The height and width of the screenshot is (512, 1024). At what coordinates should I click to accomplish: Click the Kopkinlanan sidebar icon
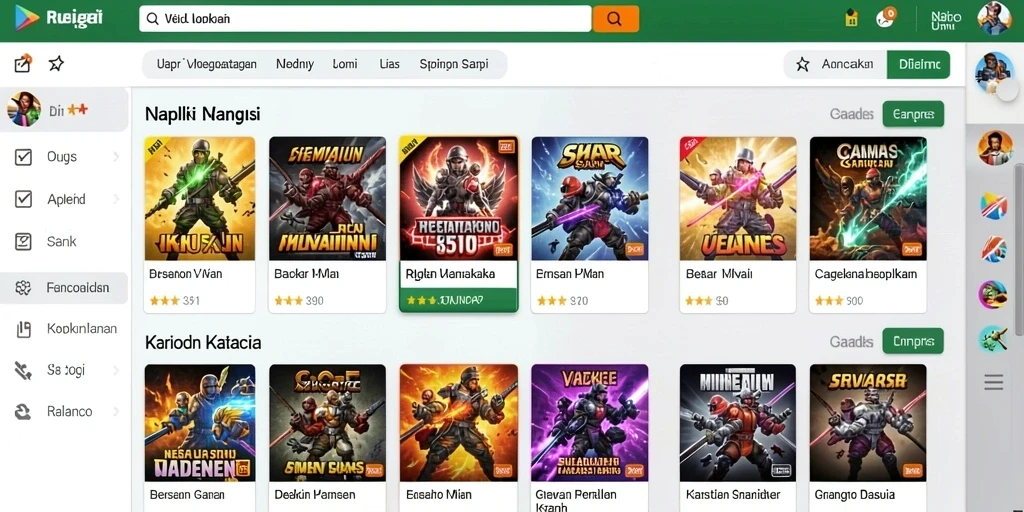click(24, 329)
